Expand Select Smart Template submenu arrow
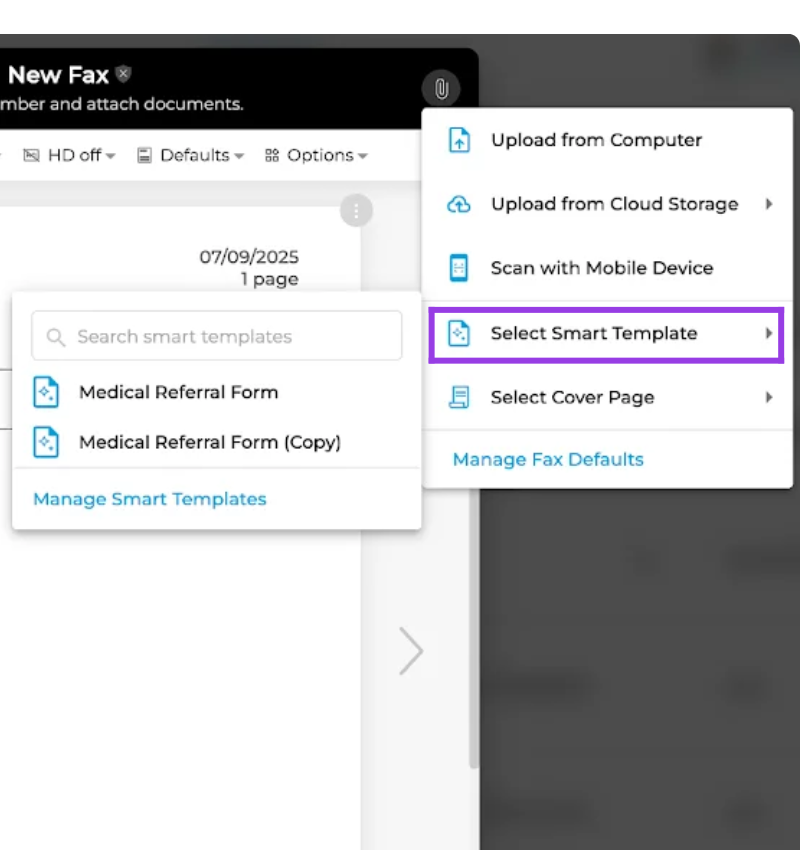Viewport: 800px width, 850px height. coord(769,333)
